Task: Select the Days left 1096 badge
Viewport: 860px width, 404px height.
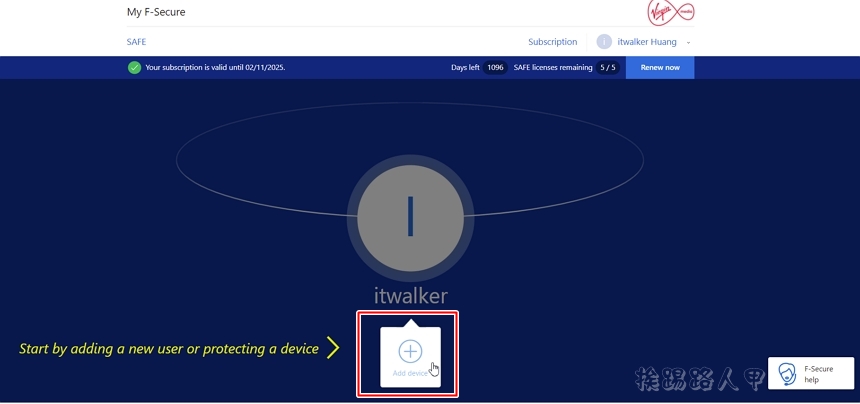Action: [495, 67]
